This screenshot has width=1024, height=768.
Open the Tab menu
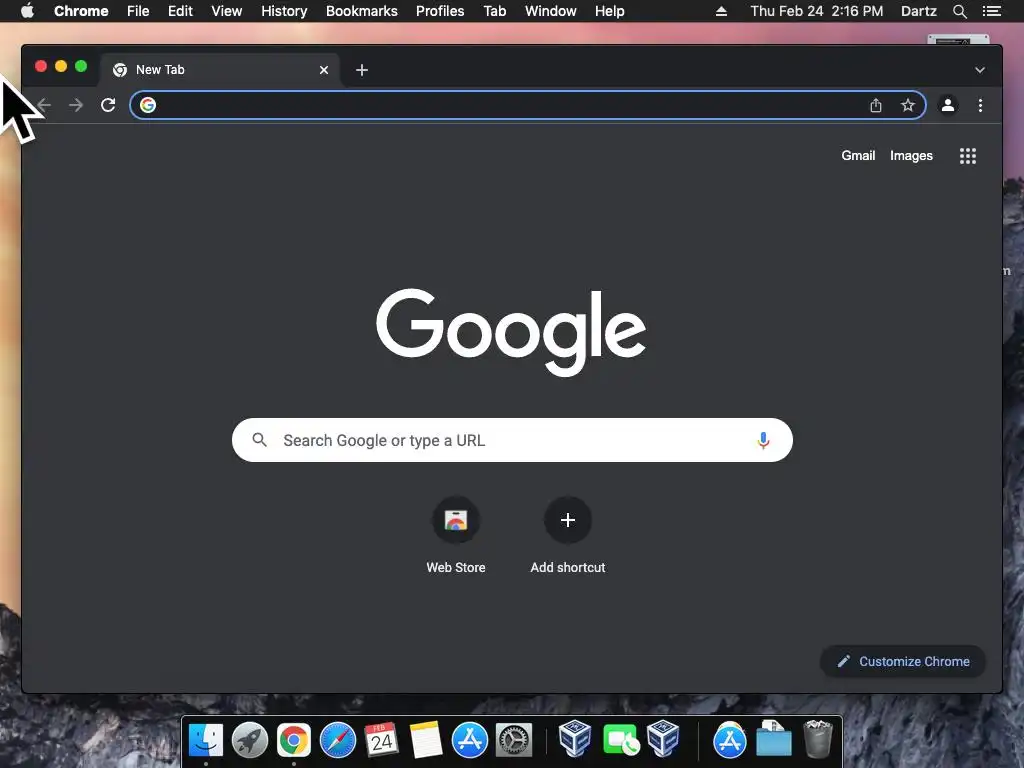click(x=494, y=11)
